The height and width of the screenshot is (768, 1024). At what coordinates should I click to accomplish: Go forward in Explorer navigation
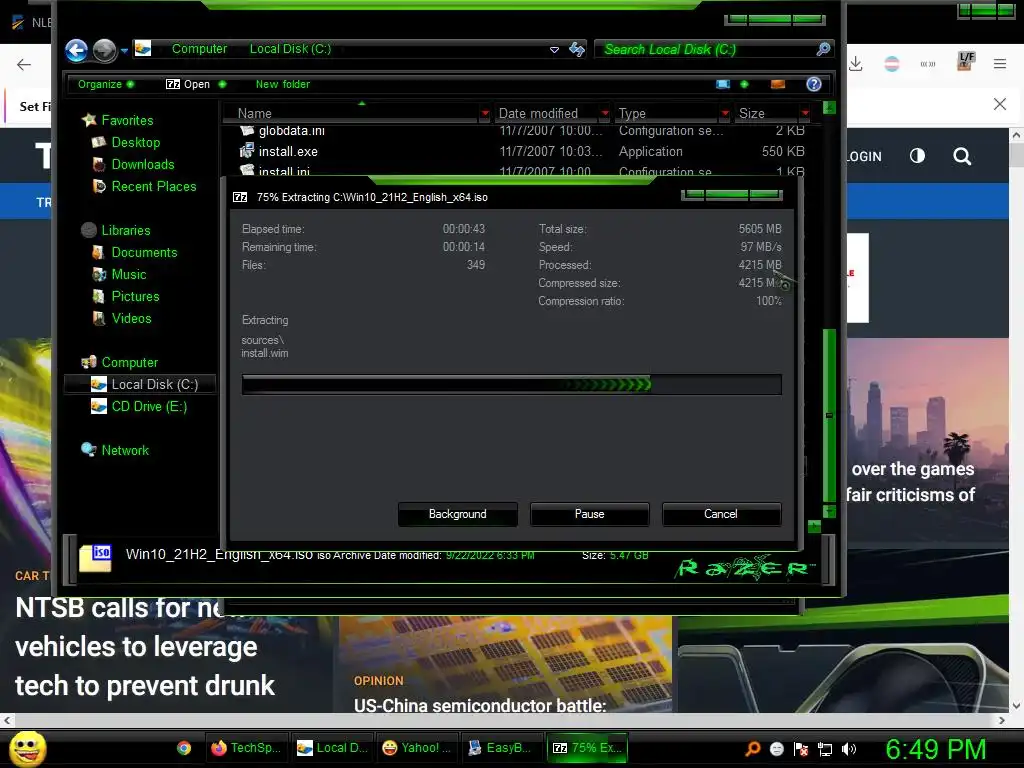coord(104,50)
